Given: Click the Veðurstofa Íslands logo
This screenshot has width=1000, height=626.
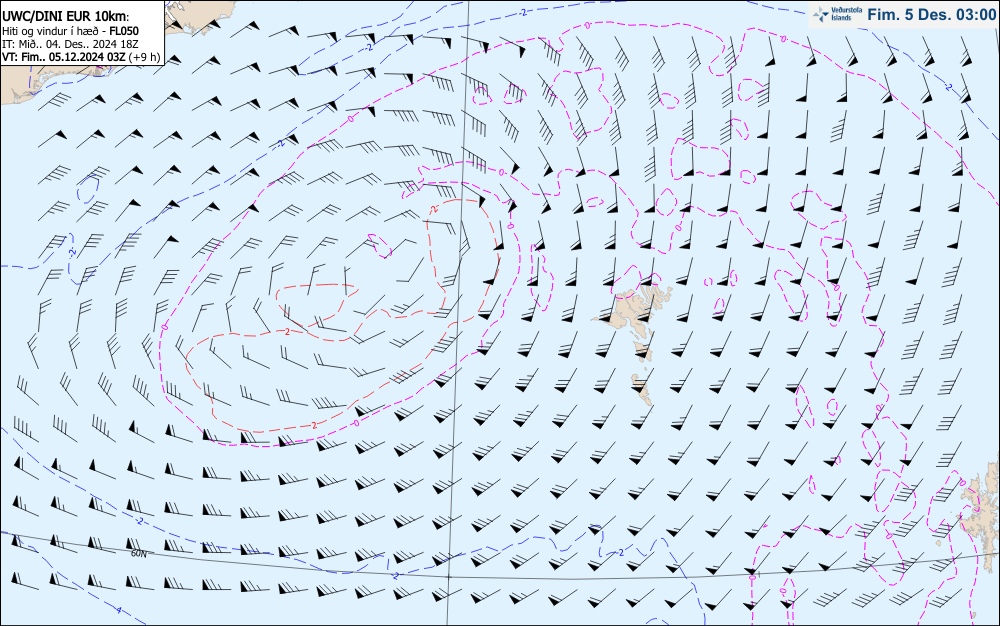Looking at the screenshot, I should [x=837, y=14].
